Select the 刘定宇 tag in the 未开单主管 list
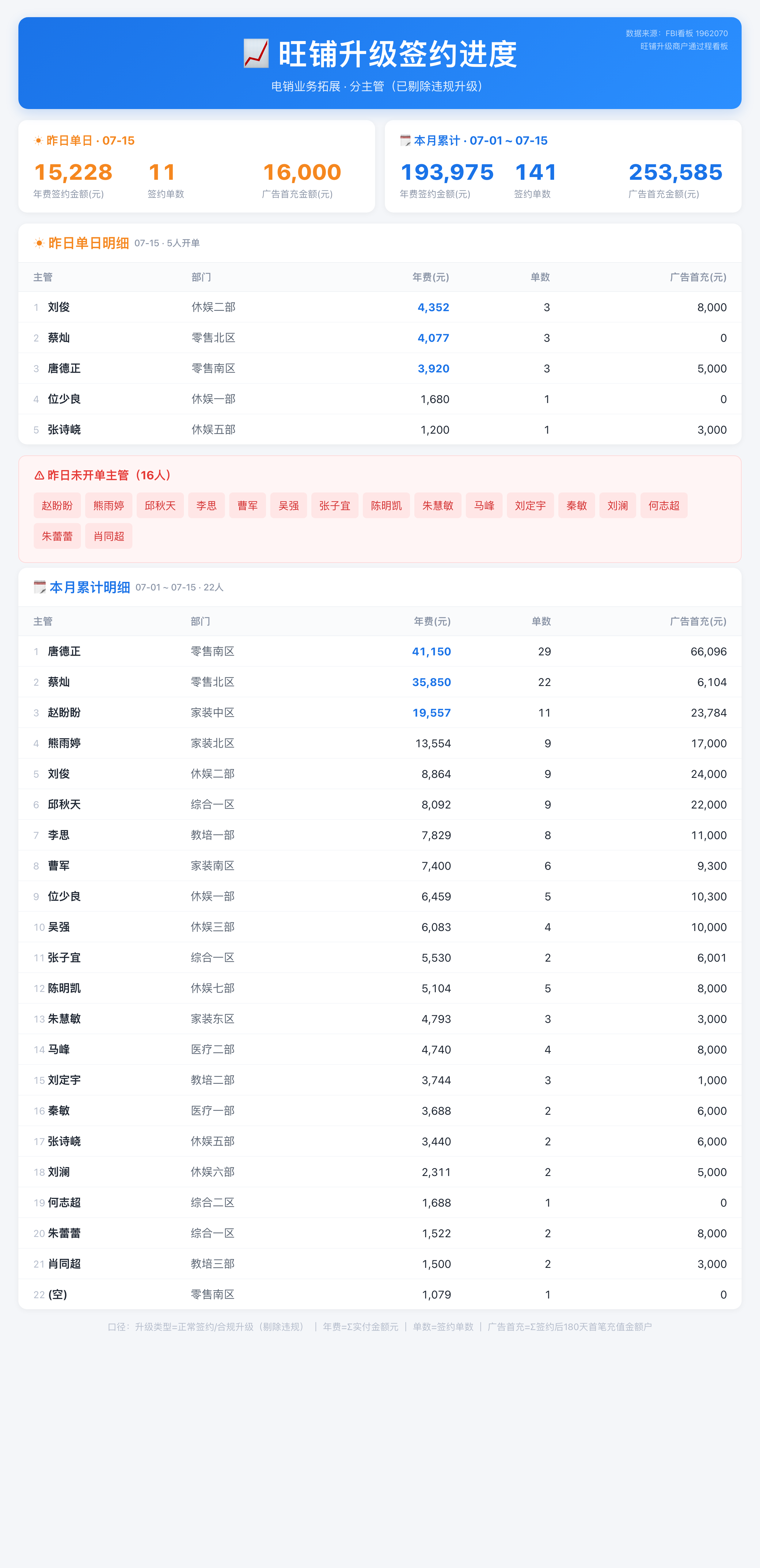 [530, 506]
